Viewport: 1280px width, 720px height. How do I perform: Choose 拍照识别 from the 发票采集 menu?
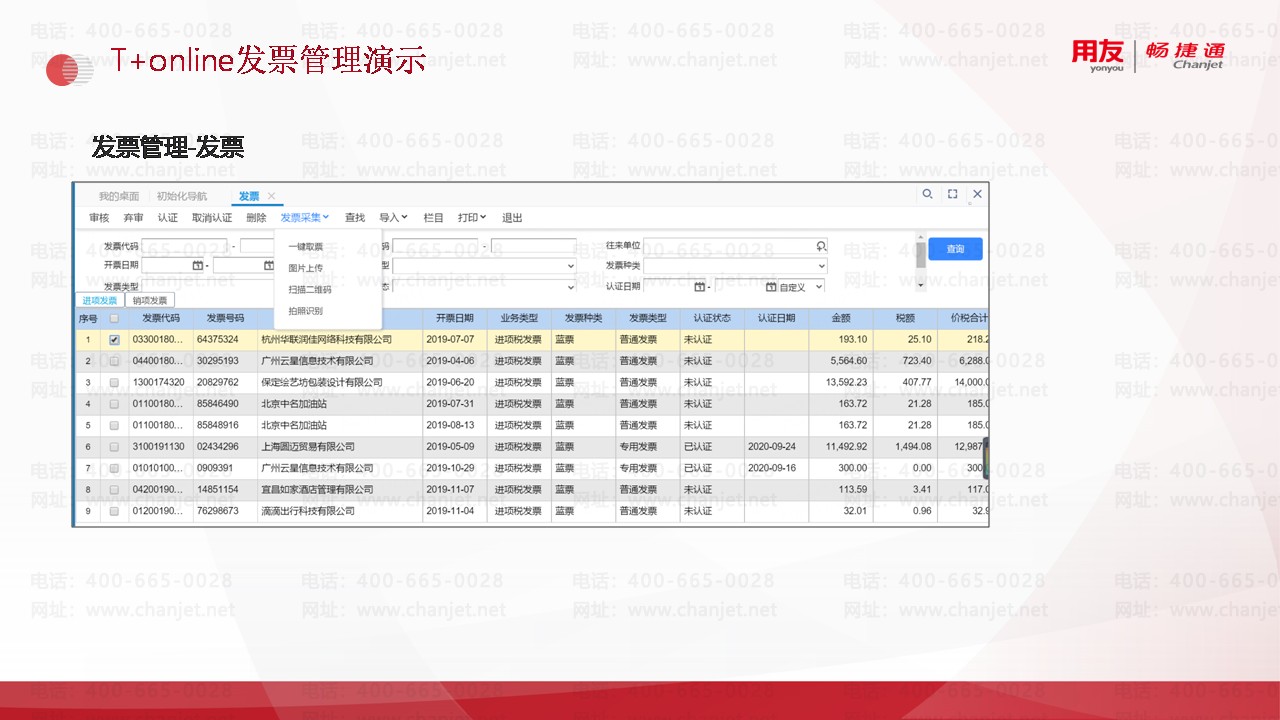point(306,311)
